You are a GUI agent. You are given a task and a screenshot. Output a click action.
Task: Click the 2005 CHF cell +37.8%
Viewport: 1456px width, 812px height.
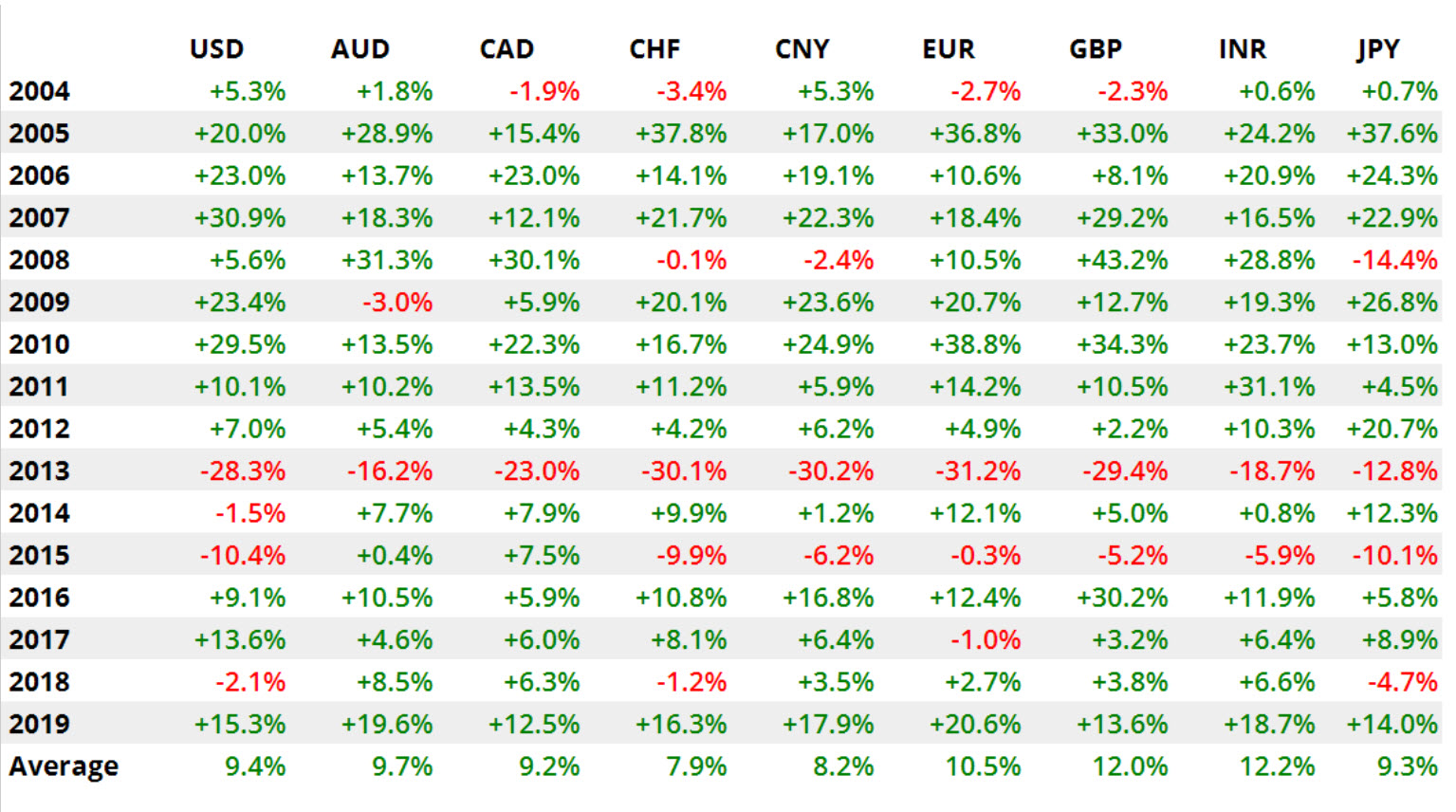[x=681, y=134]
